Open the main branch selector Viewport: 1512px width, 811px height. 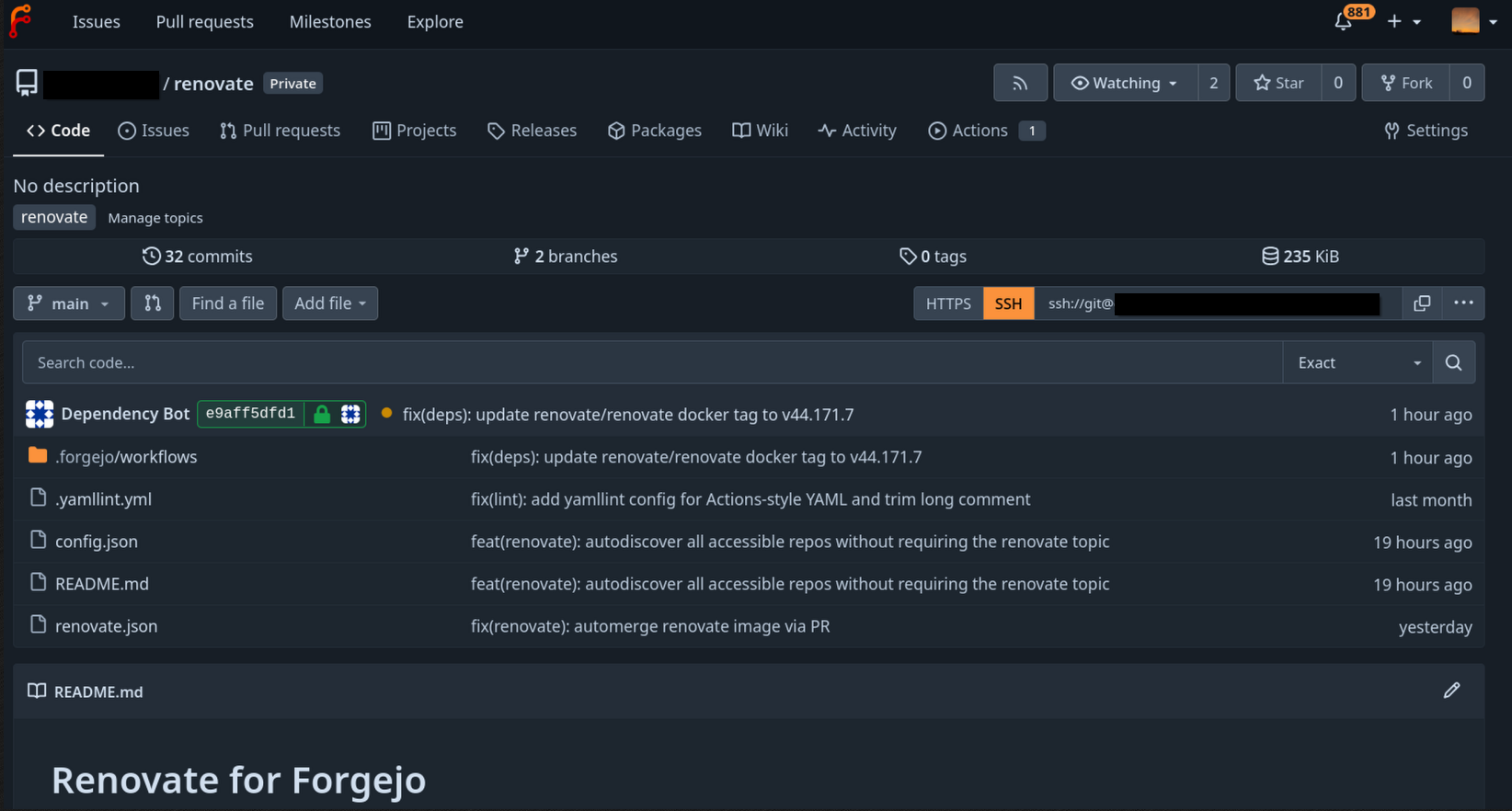coord(69,303)
